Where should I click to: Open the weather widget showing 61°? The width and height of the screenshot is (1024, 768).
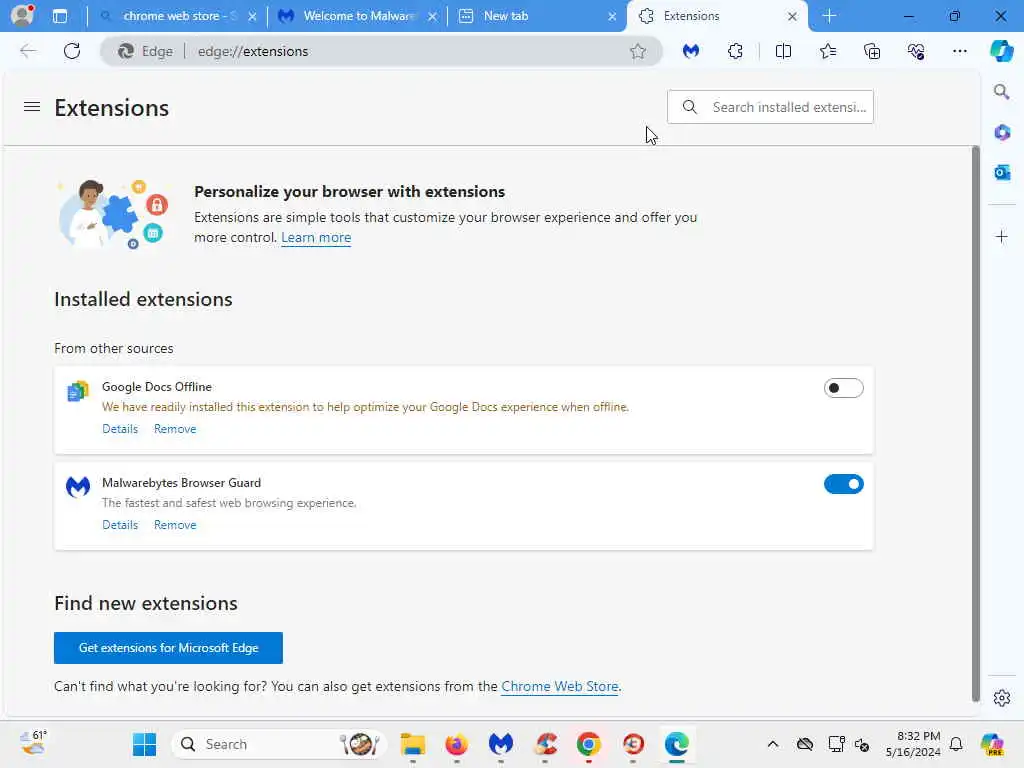point(33,743)
